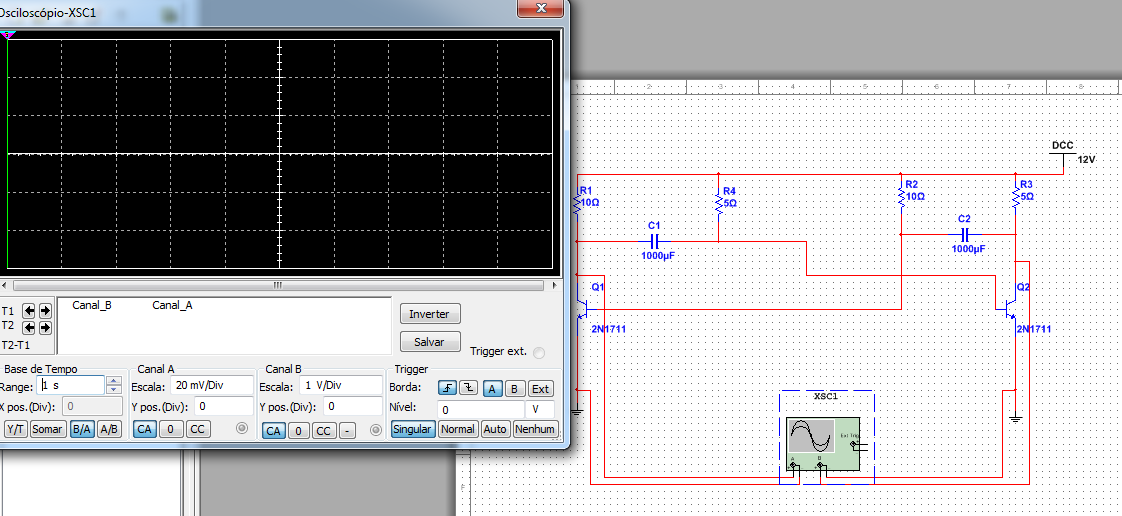The image size is (1122, 516).
Task: Click Canal A Y pos.(Div) field
Action: (223, 407)
